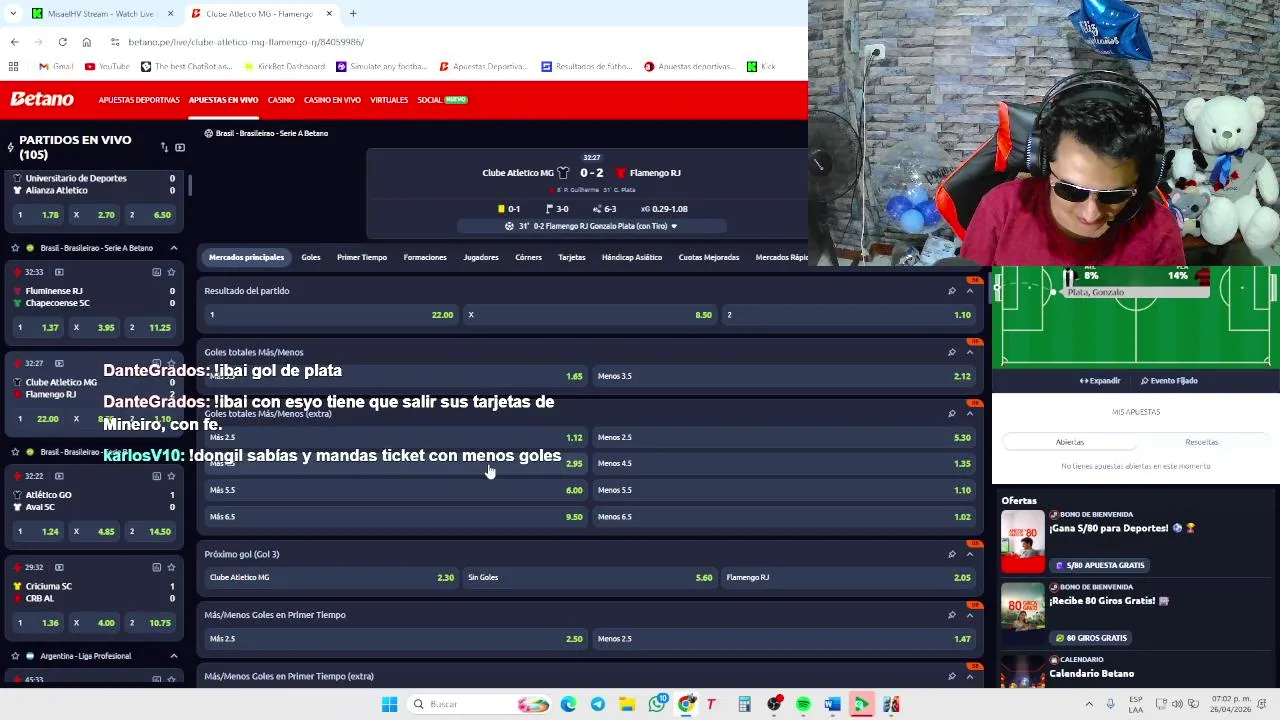The width and height of the screenshot is (1280, 720).
Task: Select Más 3.5 odds 1.65
Action: 395,376
